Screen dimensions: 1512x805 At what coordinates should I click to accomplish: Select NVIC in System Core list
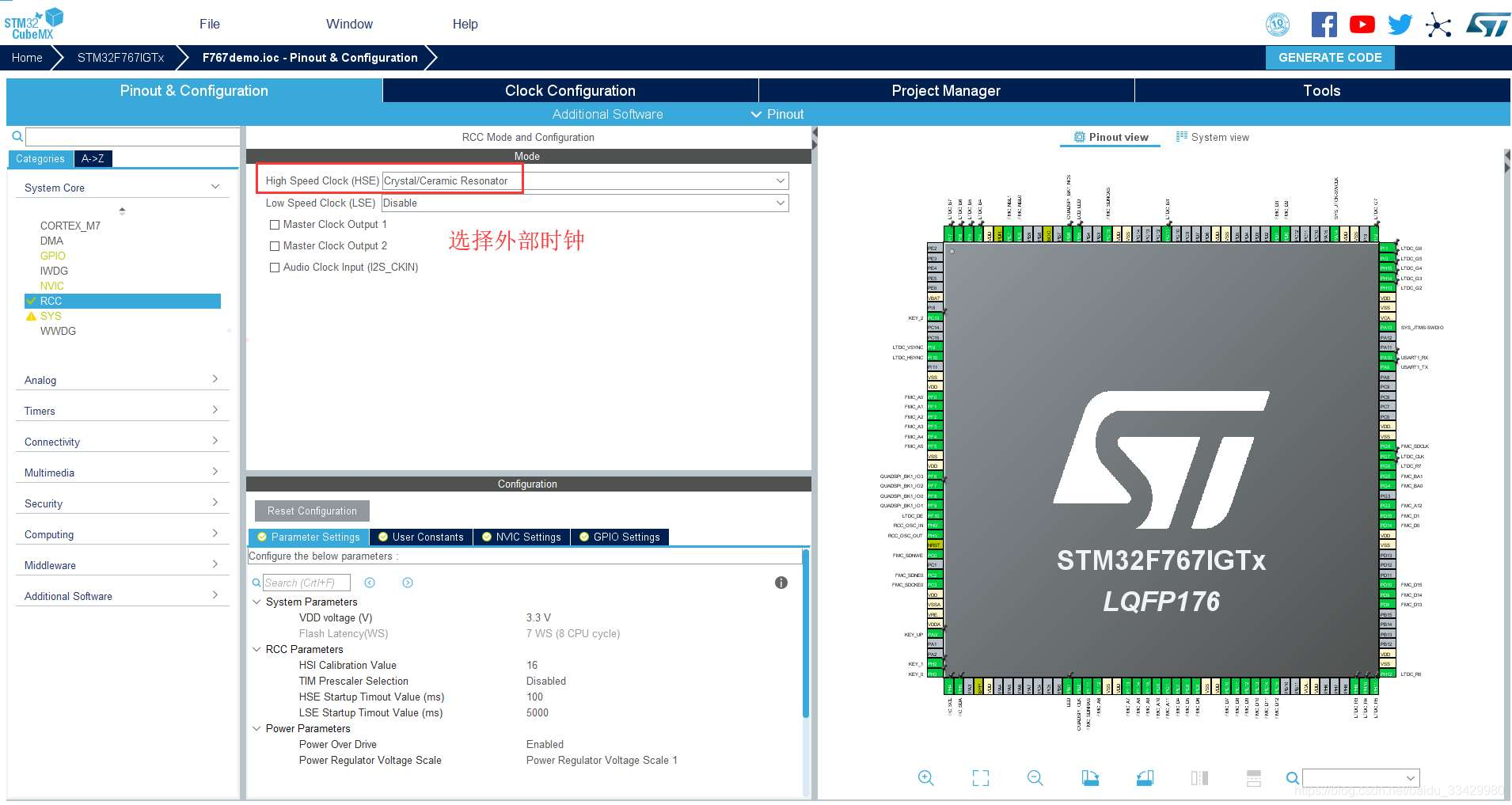click(52, 286)
